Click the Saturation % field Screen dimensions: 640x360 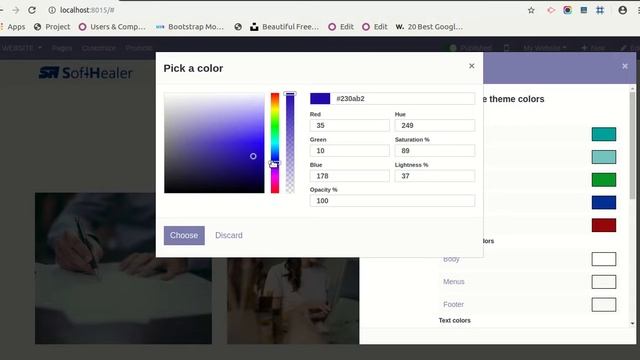[435, 151]
